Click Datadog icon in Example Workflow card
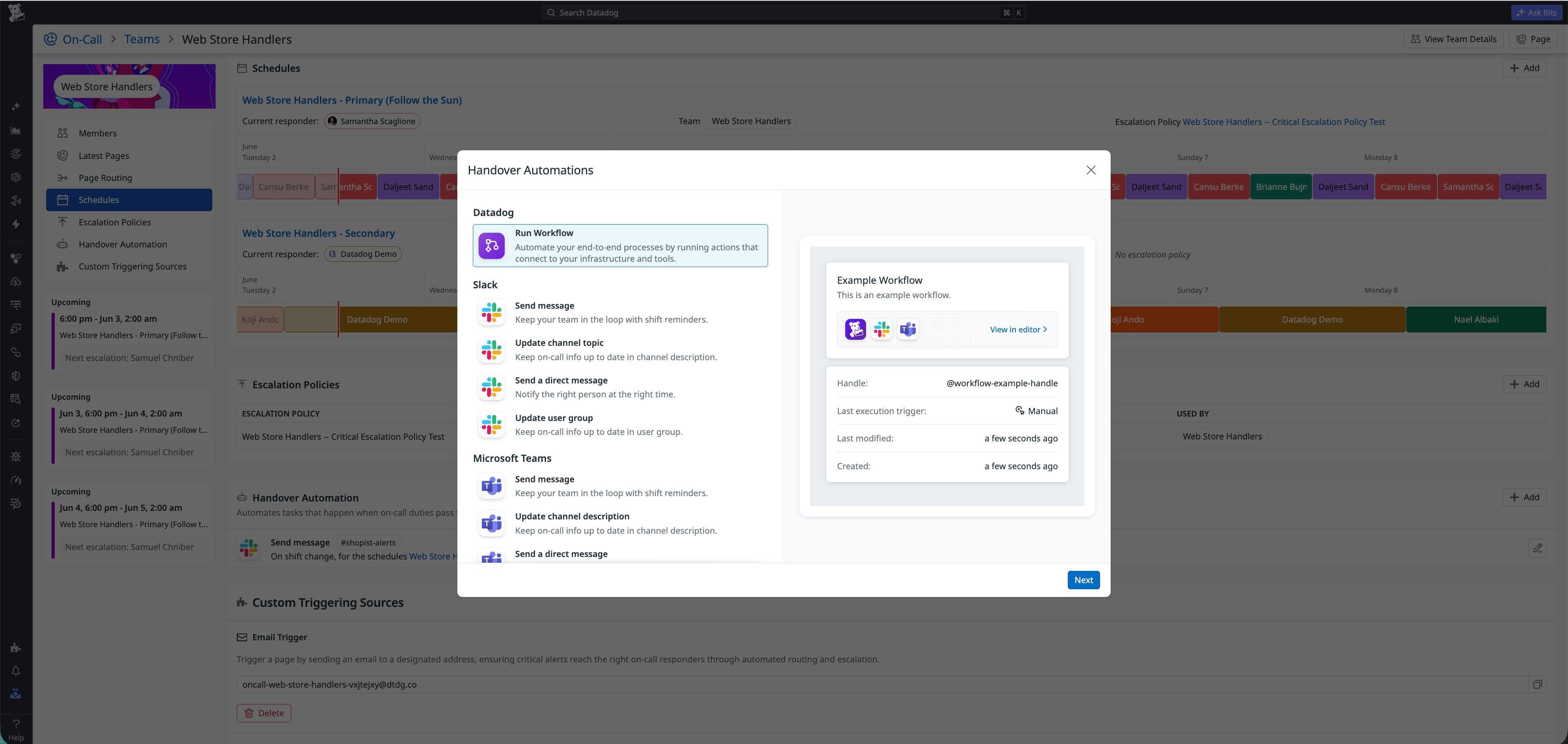 click(855, 330)
